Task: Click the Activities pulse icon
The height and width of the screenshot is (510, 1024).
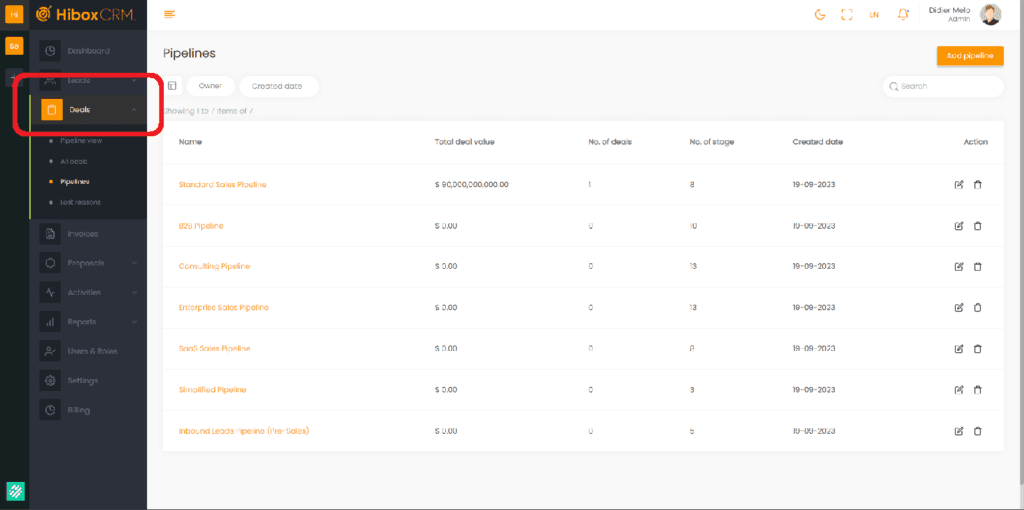Action: click(50, 293)
